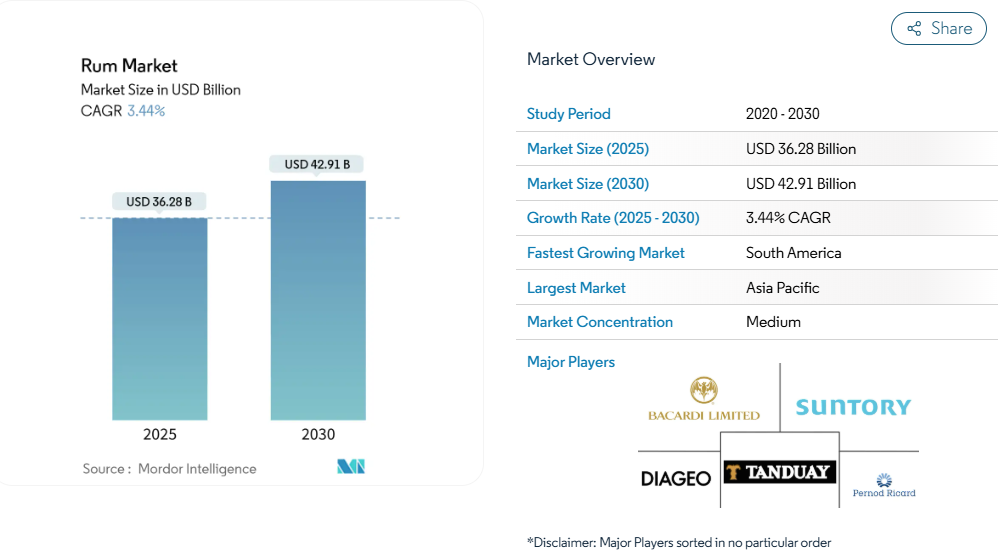
Task: Select the Market Size (2030) row label
Action: (x=587, y=184)
